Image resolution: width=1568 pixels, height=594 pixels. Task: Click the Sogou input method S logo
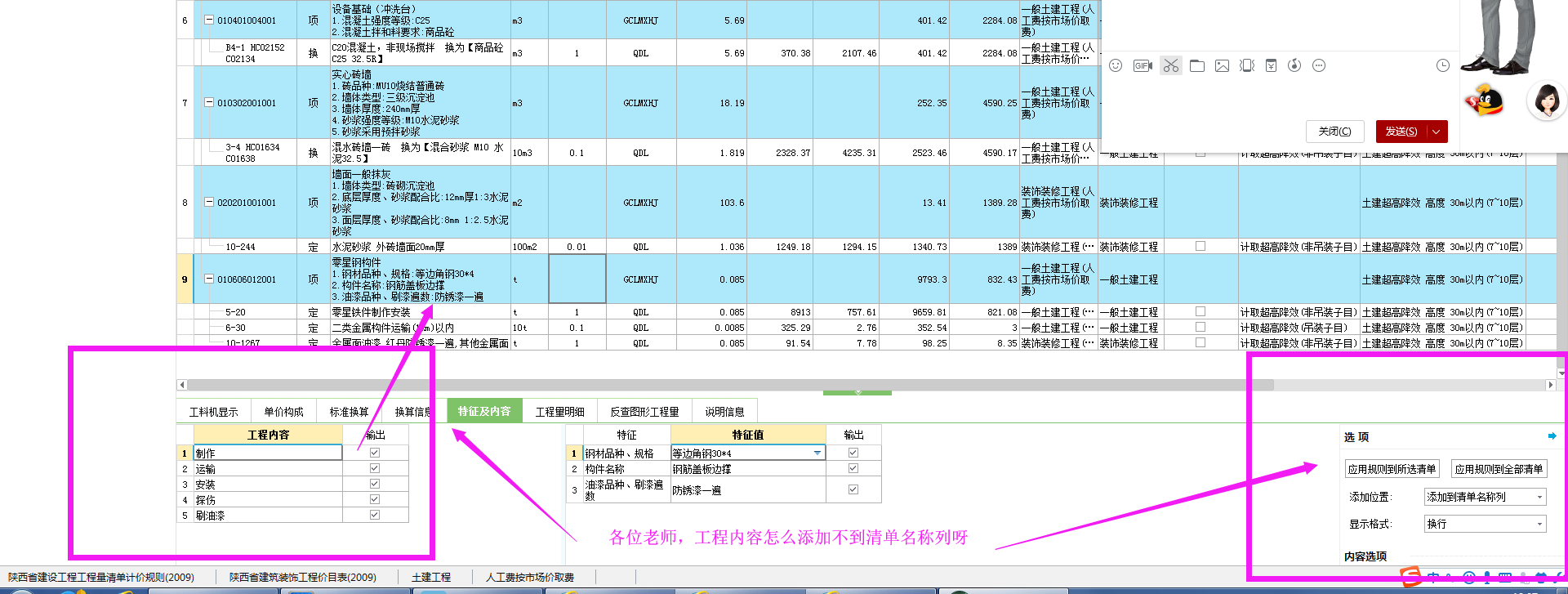(x=1411, y=578)
